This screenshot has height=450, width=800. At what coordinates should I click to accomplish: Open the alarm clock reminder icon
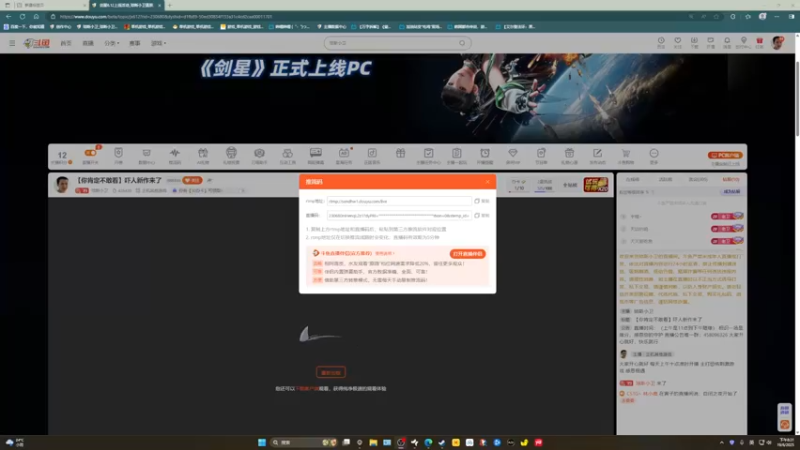click(485, 153)
